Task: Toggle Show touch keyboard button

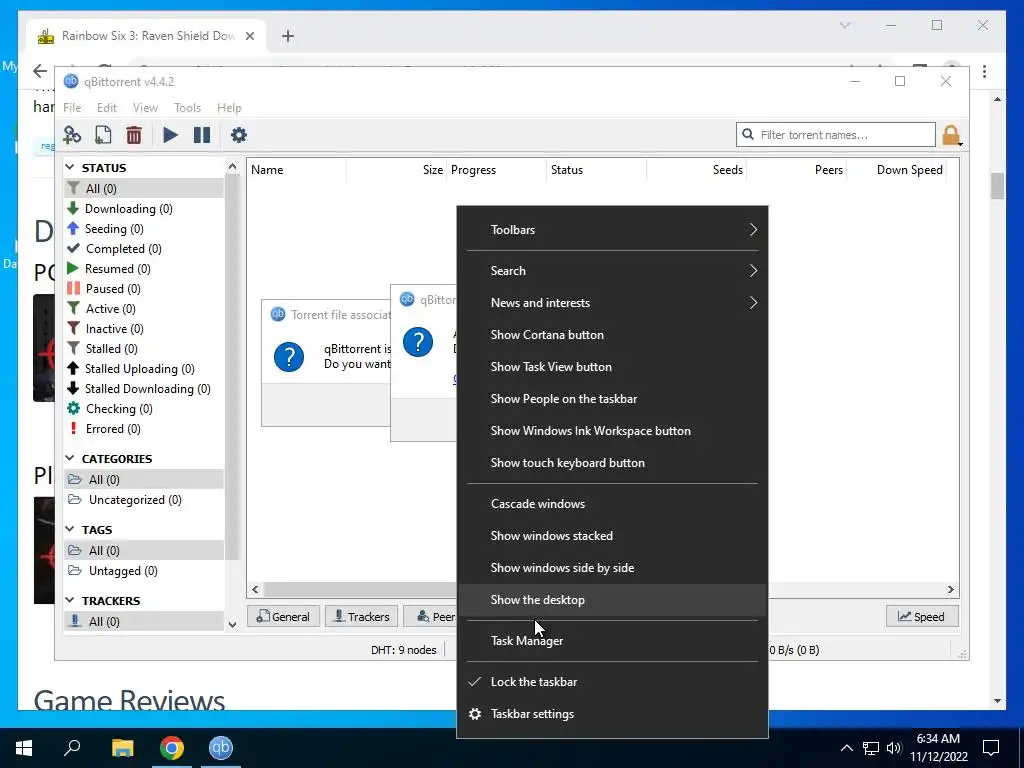Action: pos(612,462)
